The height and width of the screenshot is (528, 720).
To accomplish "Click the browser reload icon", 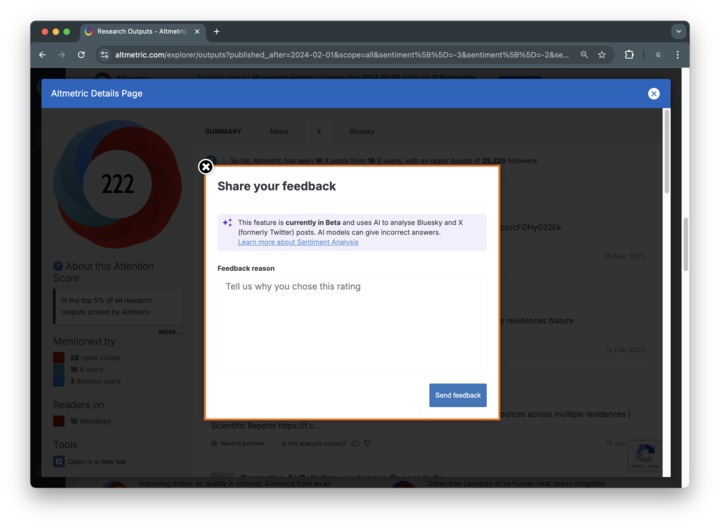I will coord(81,55).
